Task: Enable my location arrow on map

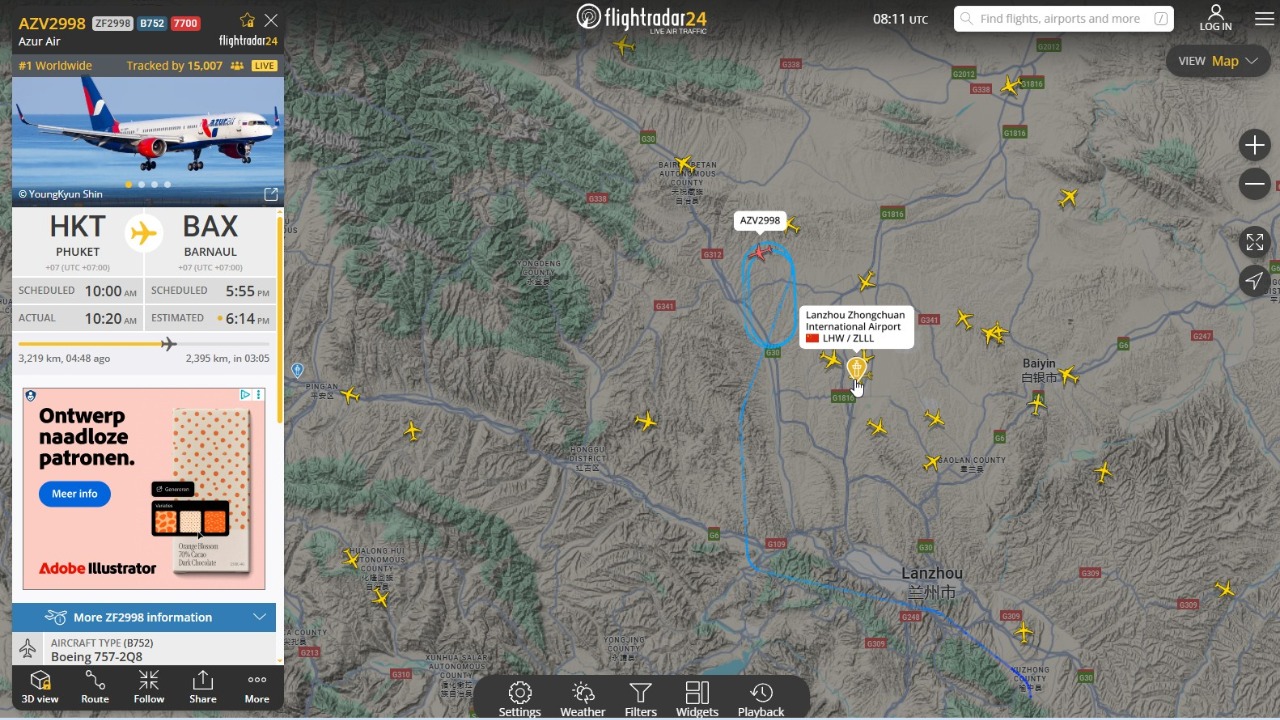Action: (x=1254, y=281)
